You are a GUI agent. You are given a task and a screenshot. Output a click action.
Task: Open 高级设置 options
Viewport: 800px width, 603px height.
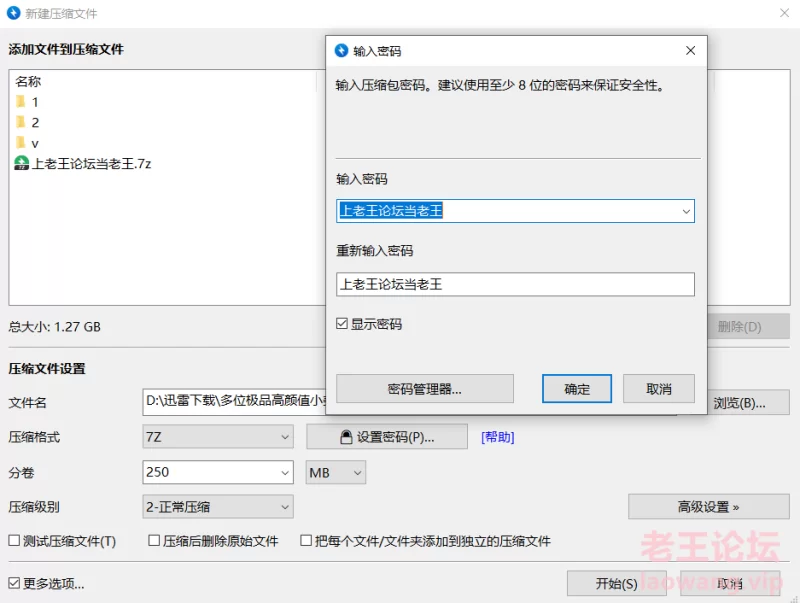coord(709,507)
